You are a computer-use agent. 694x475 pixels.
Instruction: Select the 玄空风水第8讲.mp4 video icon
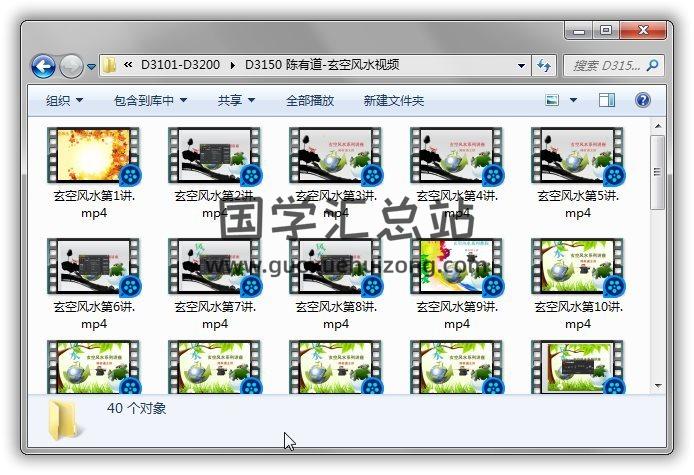coord(336,266)
